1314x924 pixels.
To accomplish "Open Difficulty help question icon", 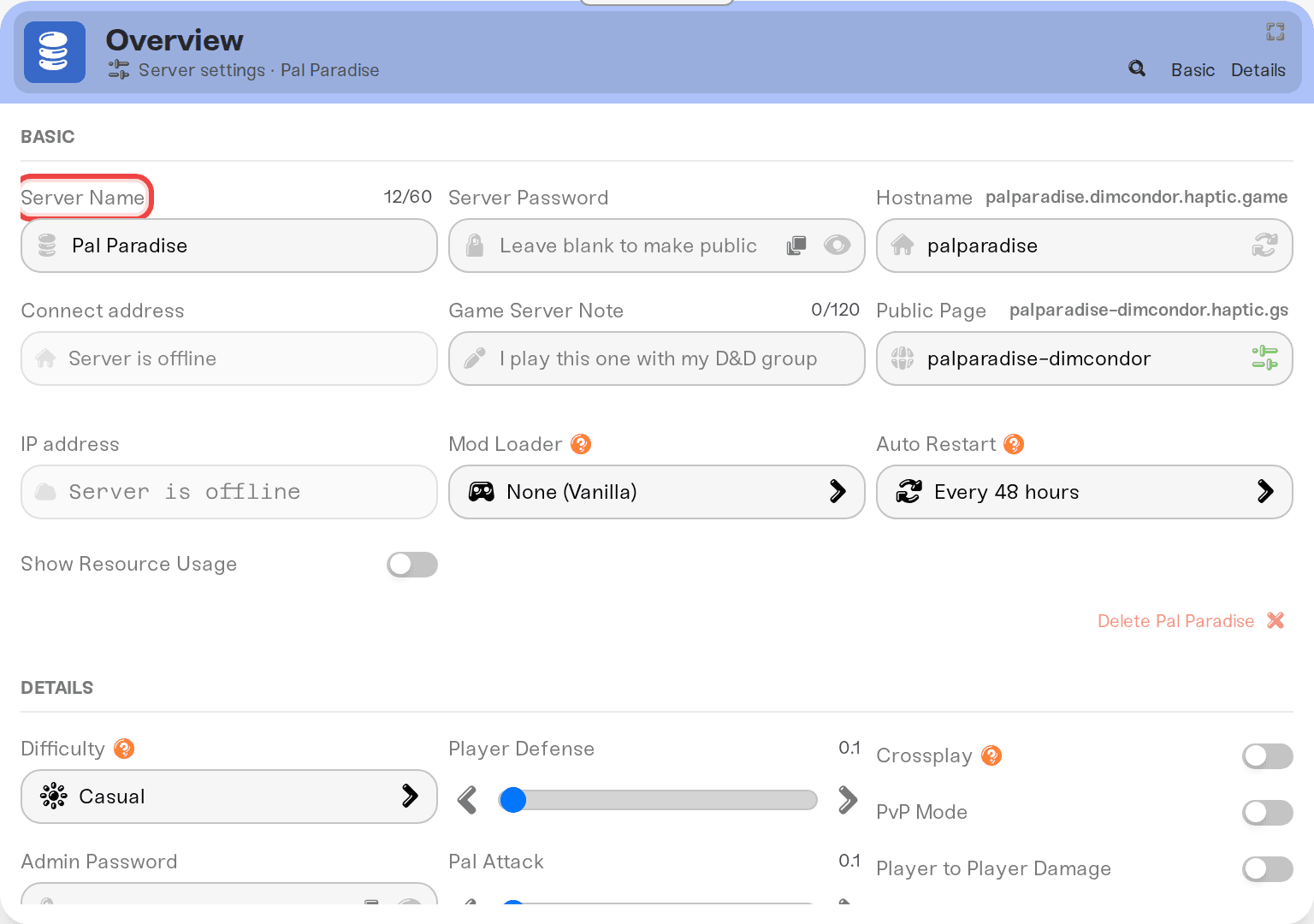I will click(x=124, y=749).
